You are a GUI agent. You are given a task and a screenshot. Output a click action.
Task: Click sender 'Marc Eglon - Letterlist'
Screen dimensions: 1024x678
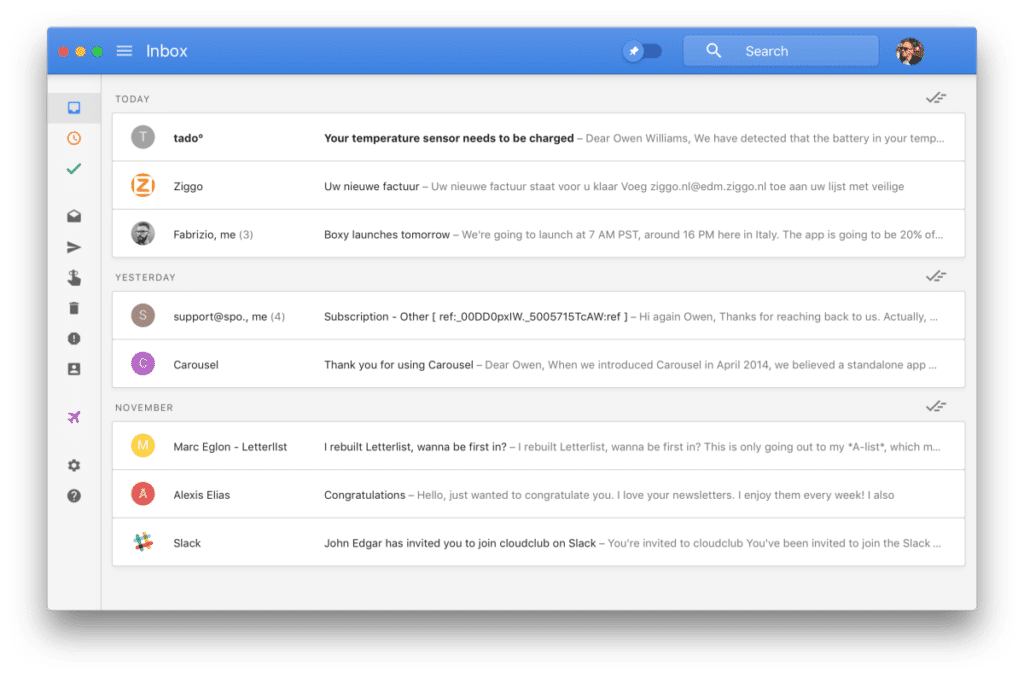tap(230, 447)
